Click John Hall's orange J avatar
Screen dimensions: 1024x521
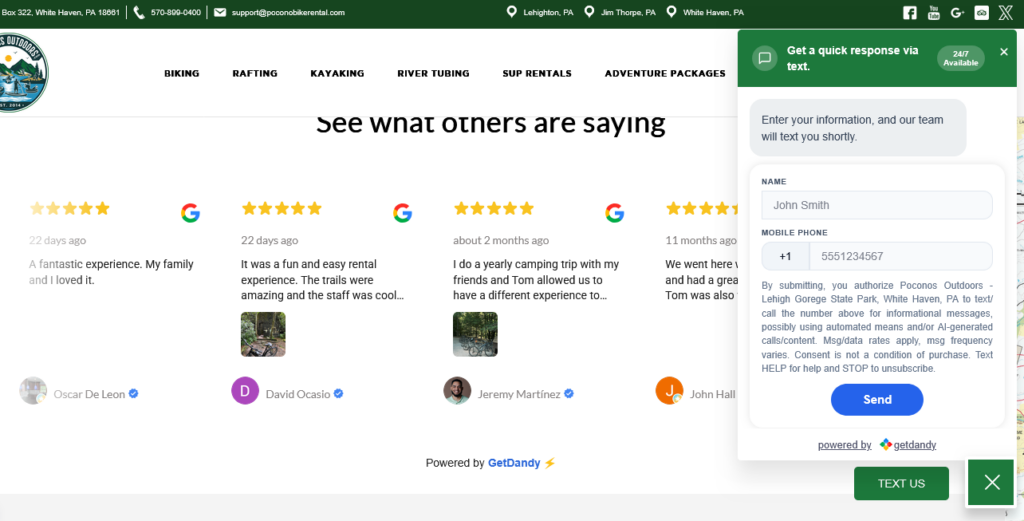669,390
